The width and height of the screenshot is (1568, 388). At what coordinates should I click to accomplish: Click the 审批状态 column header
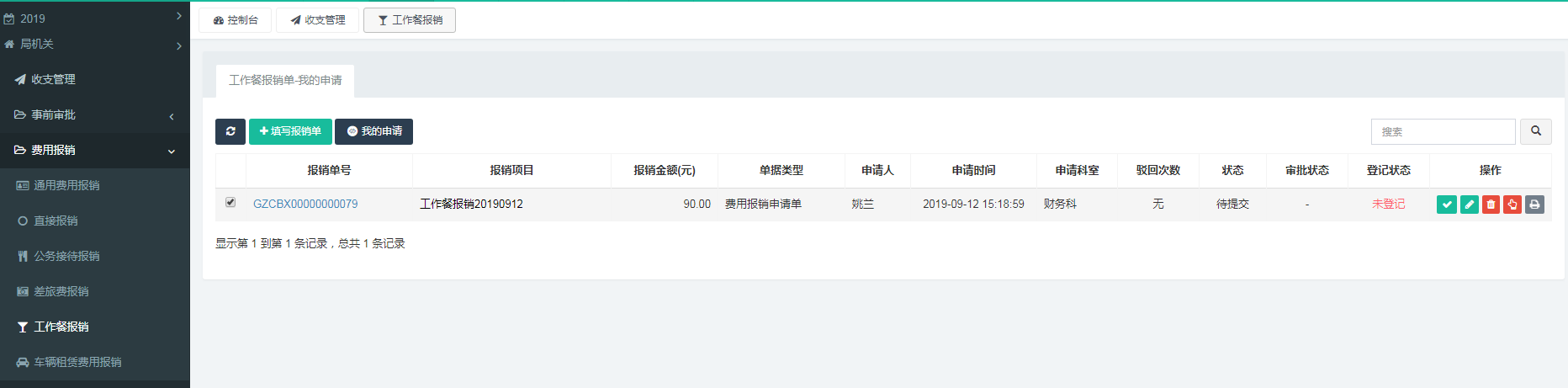(x=1307, y=170)
